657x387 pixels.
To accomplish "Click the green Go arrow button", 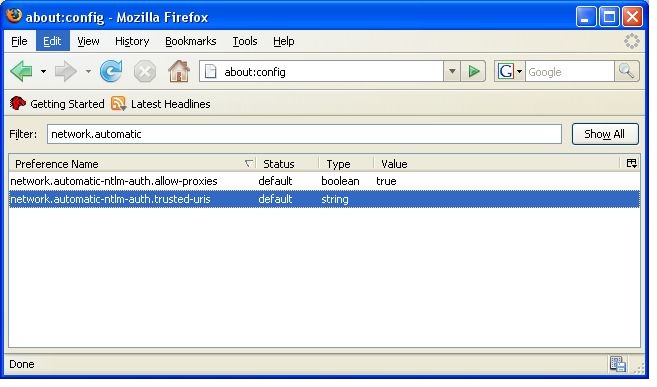I will tap(473, 71).
